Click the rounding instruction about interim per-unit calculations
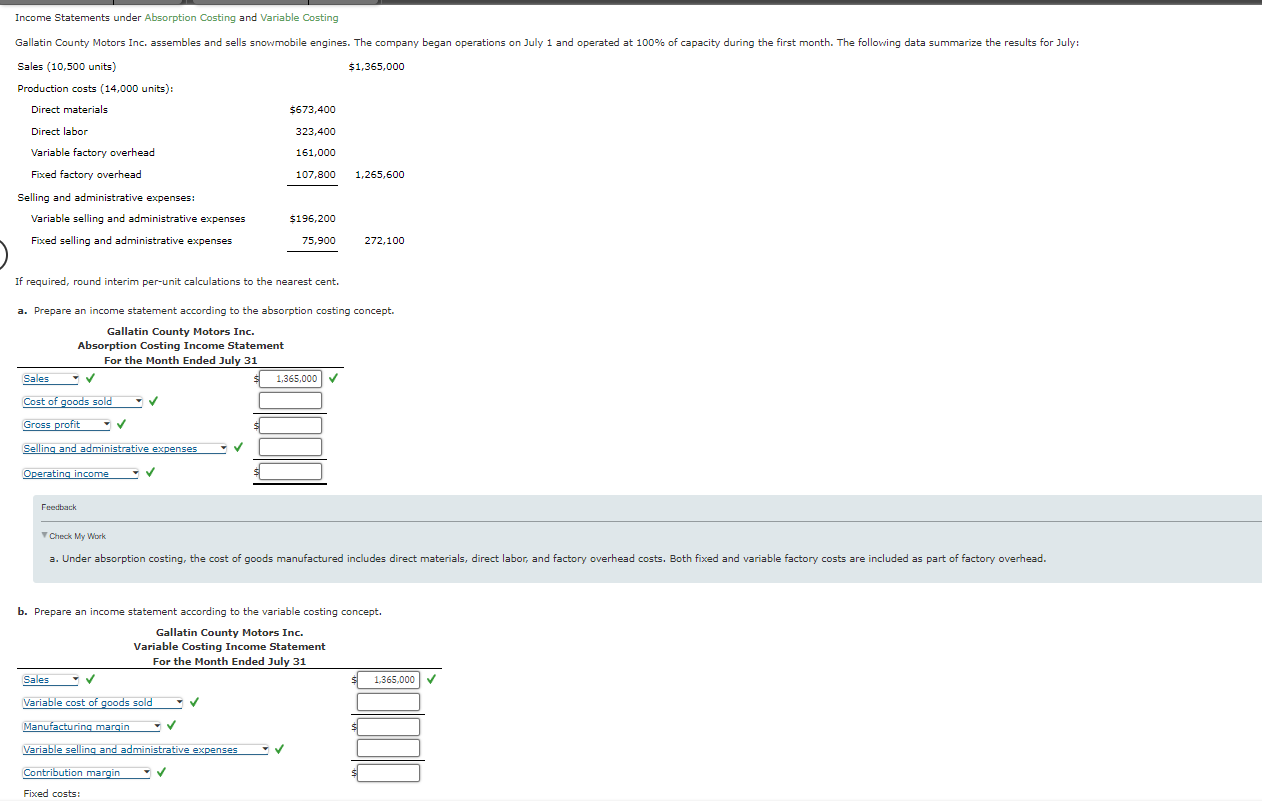 [177, 282]
